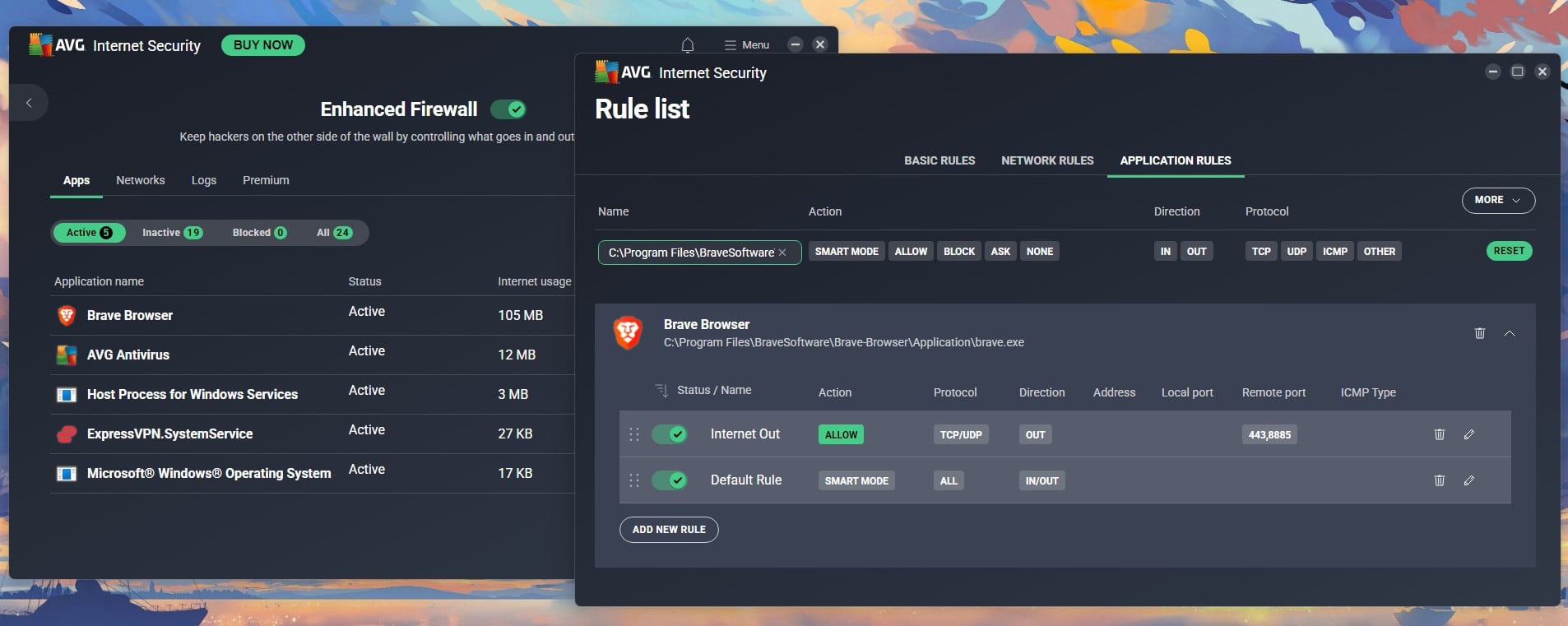Clear the BraveSoftware name filter with the X
This screenshot has width=1568, height=626.
click(x=782, y=253)
